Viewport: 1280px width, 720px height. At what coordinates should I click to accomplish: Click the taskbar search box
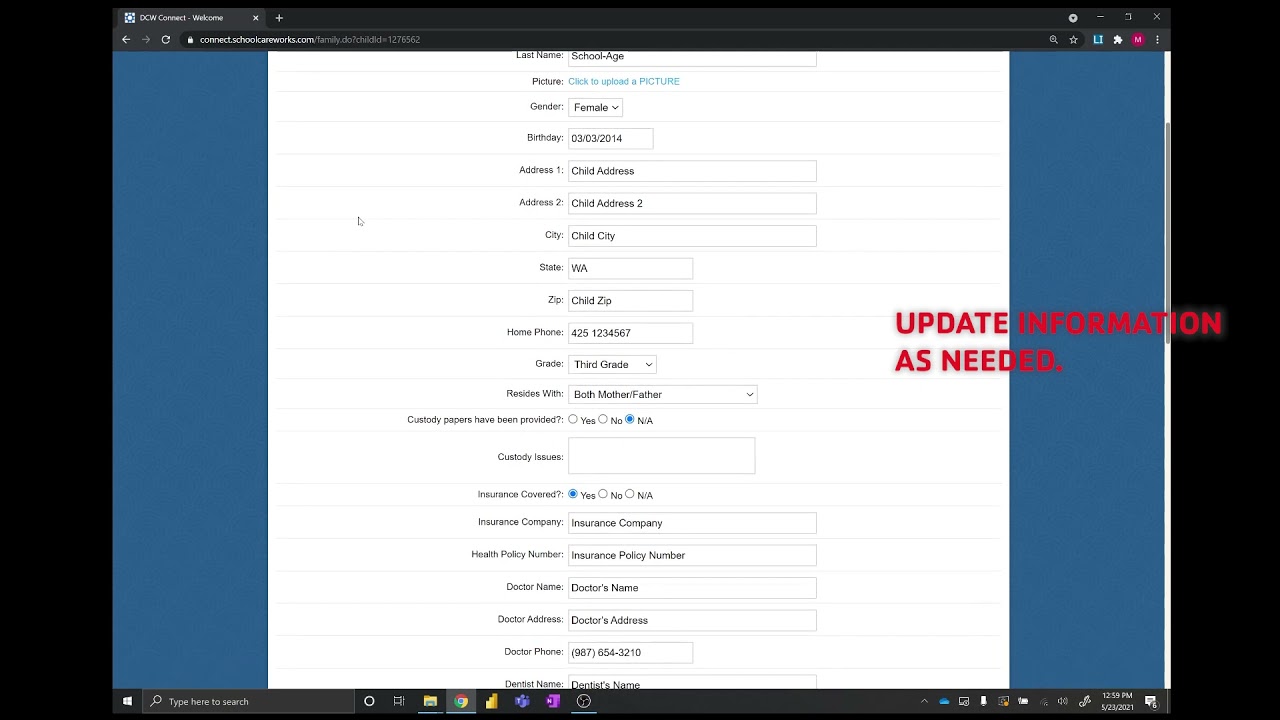click(x=250, y=702)
